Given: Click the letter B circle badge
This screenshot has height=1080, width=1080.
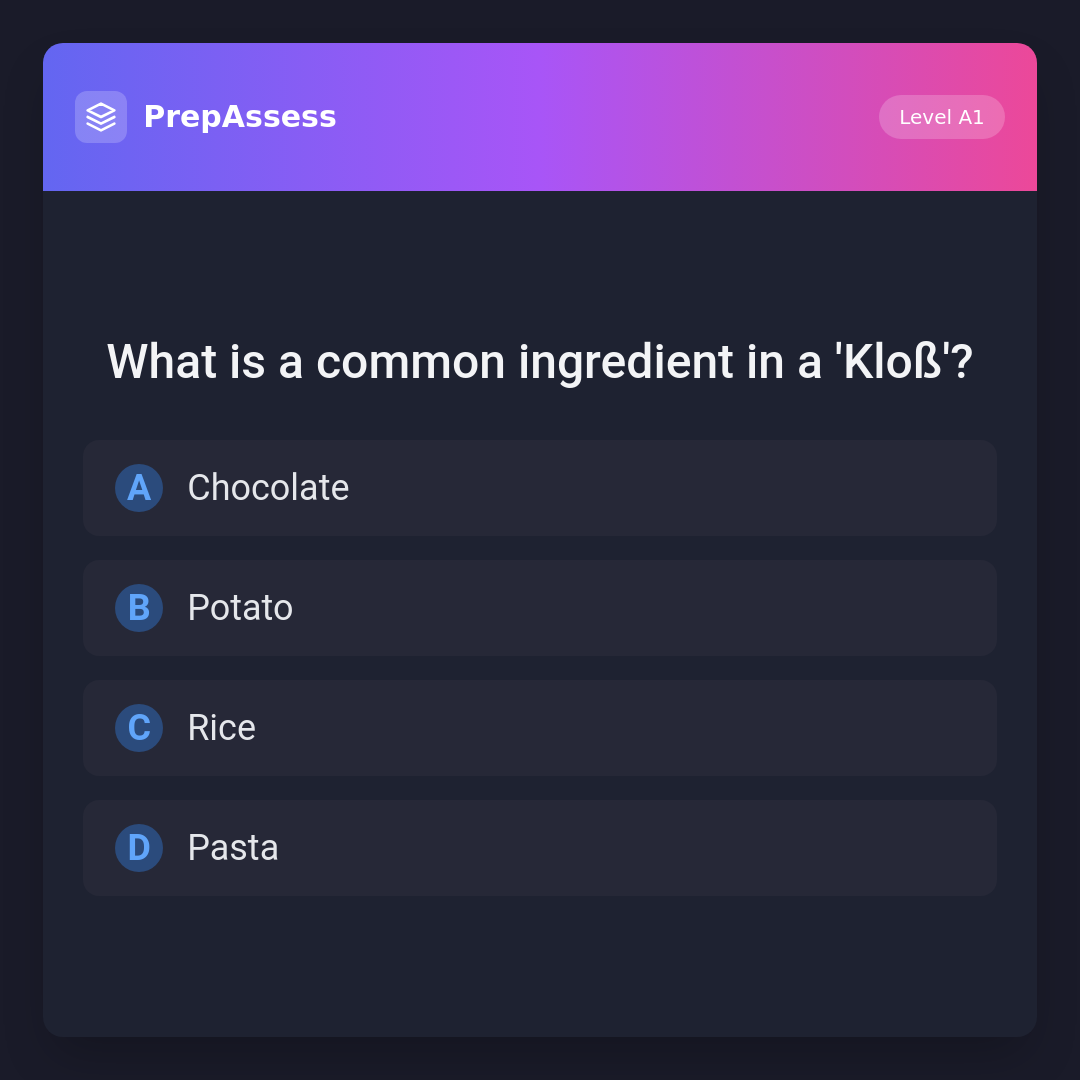Looking at the screenshot, I should [139, 608].
